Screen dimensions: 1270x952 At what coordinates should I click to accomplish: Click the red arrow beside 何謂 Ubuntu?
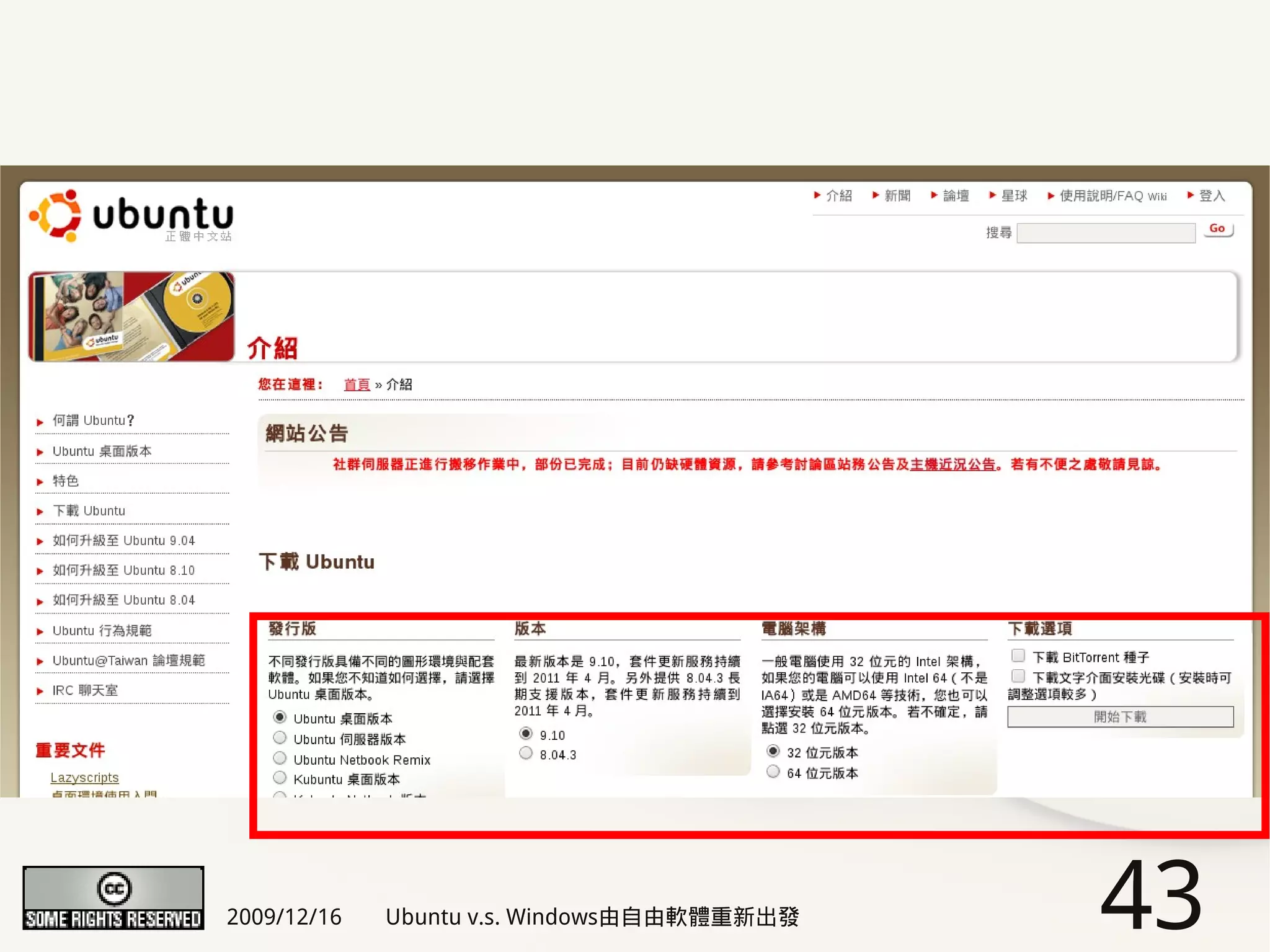pos(40,422)
